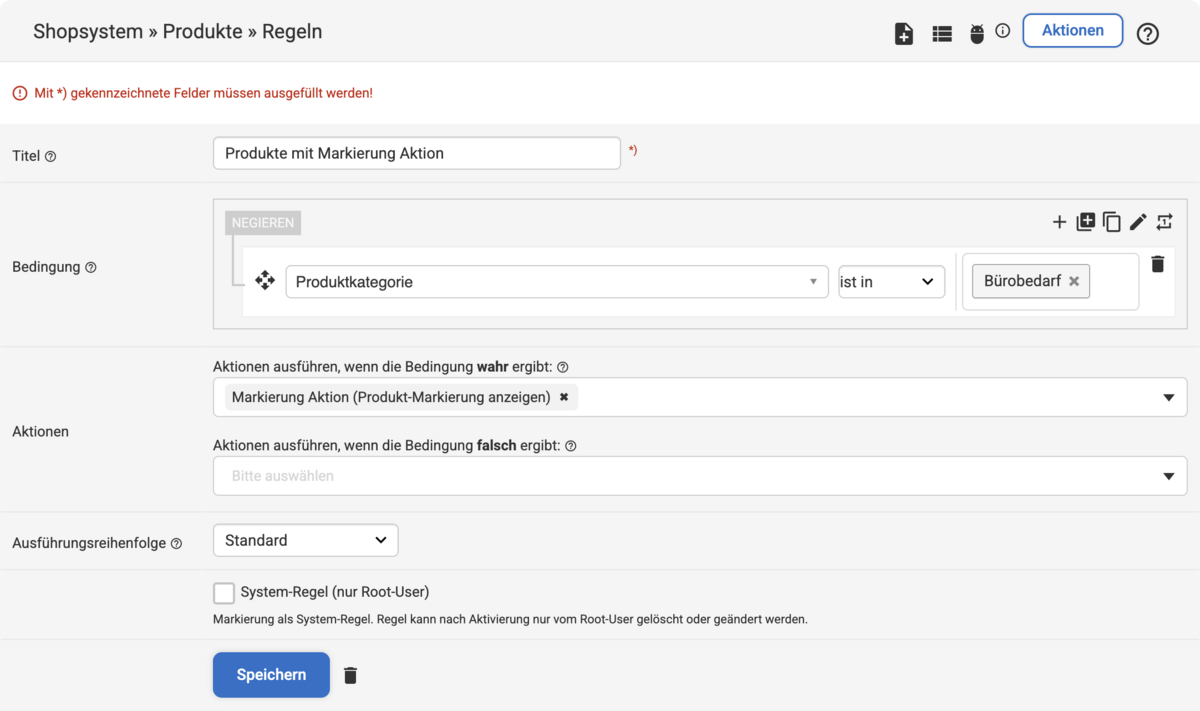The image size is (1200, 711).
Task: Delete the rule with trash icon beside Speichern
Action: 350,676
